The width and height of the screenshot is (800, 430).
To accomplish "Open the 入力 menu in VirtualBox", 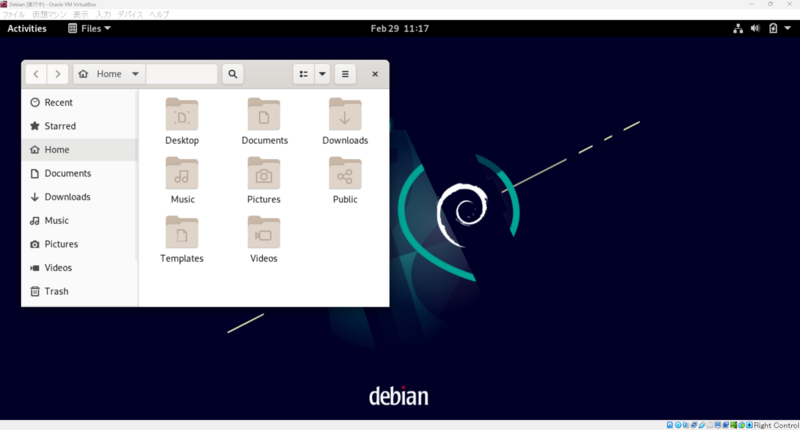I will (x=103, y=15).
